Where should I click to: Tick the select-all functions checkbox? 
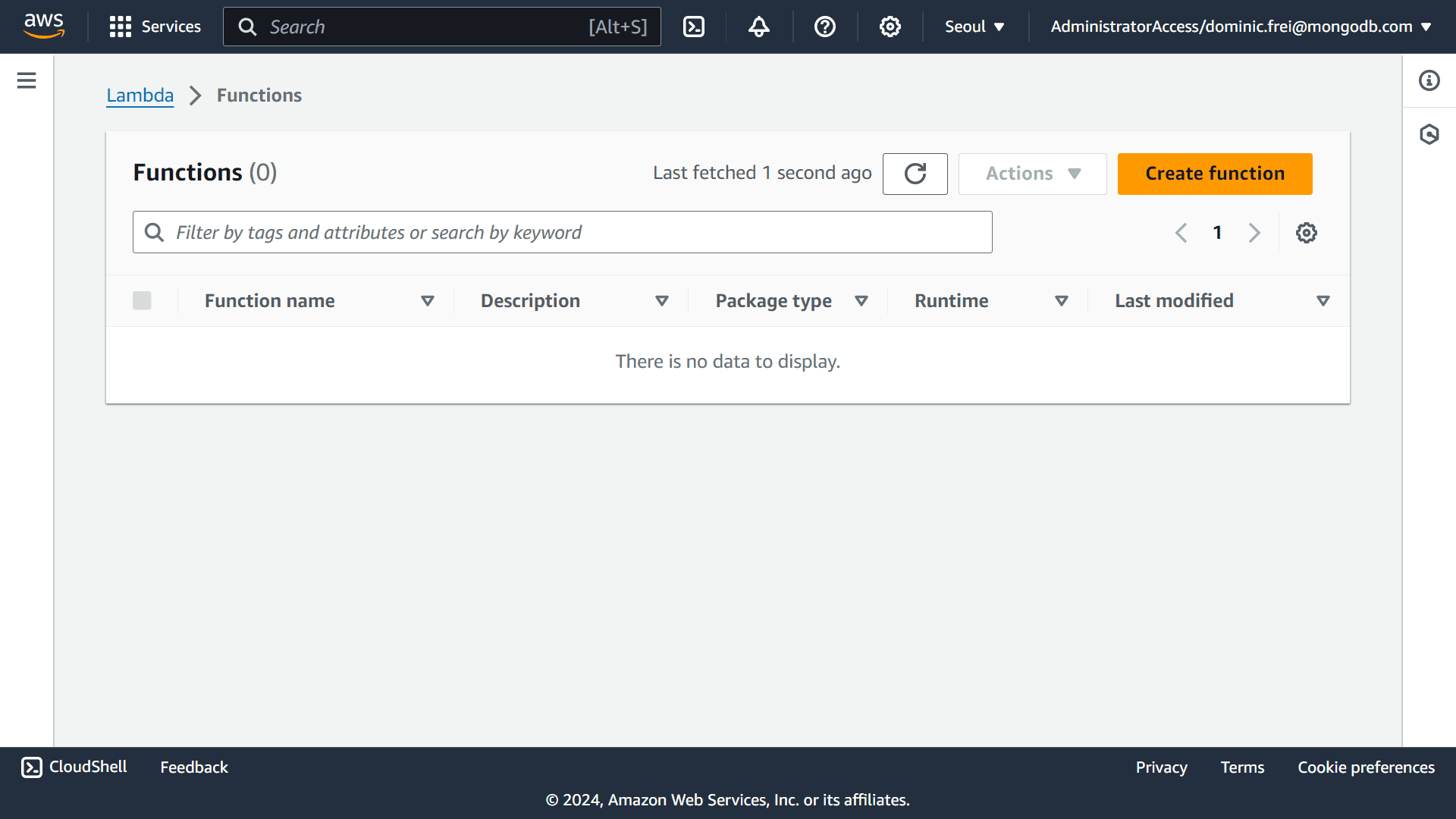click(142, 301)
